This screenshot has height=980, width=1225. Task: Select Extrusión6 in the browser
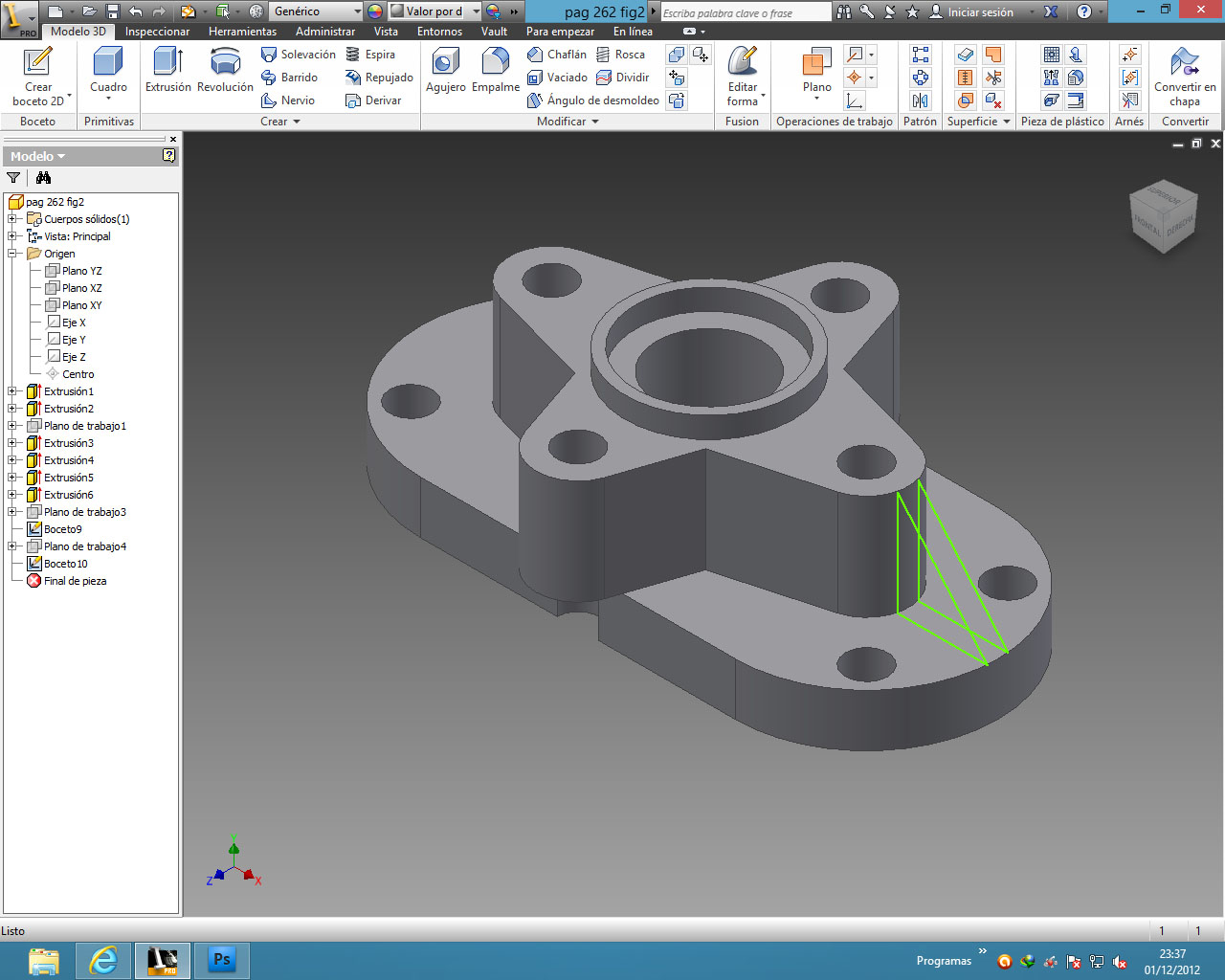pyautogui.click(x=60, y=495)
